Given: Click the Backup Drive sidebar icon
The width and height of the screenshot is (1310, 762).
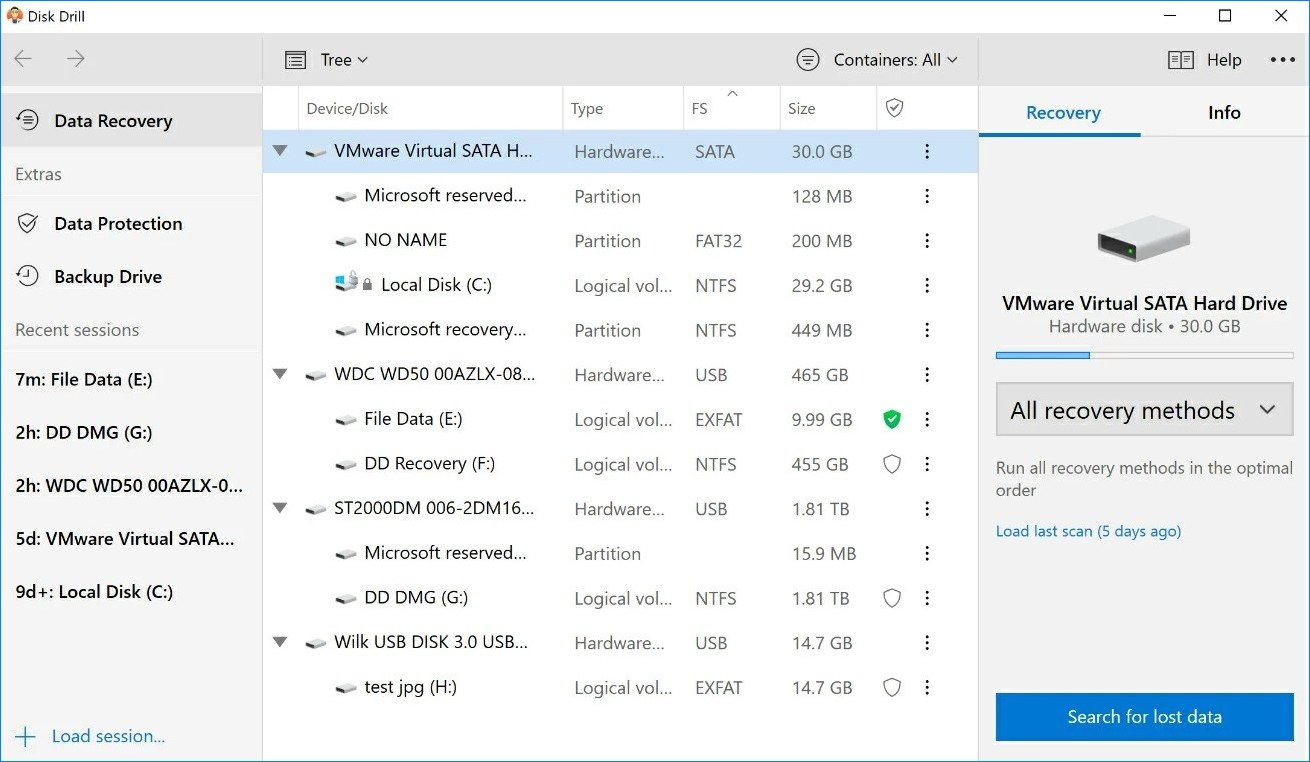Looking at the screenshot, I should click(x=26, y=277).
